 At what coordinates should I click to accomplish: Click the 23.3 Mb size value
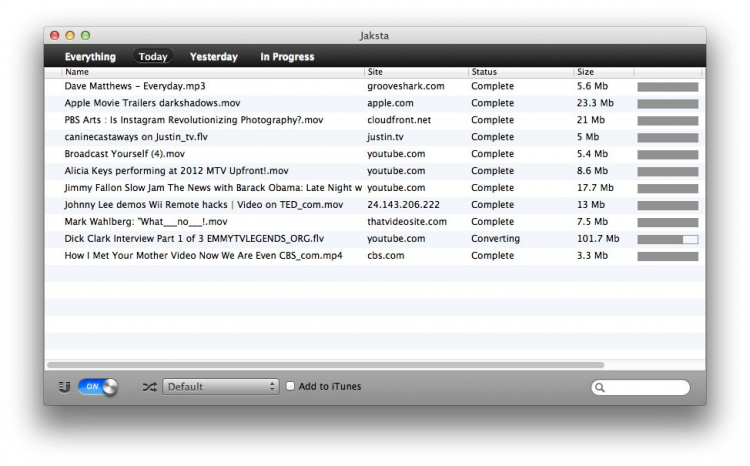pyautogui.click(x=595, y=103)
